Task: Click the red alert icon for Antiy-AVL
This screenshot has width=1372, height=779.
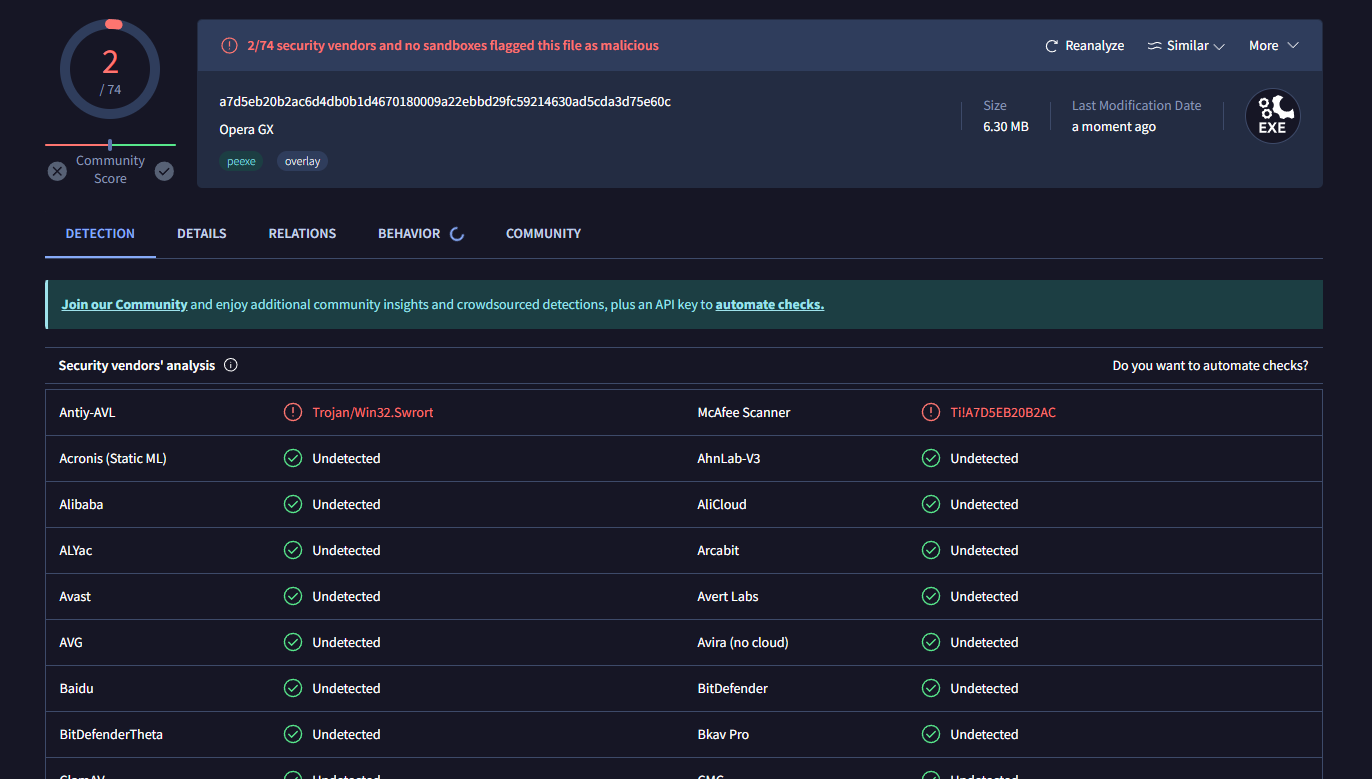Action: (x=293, y=412)
